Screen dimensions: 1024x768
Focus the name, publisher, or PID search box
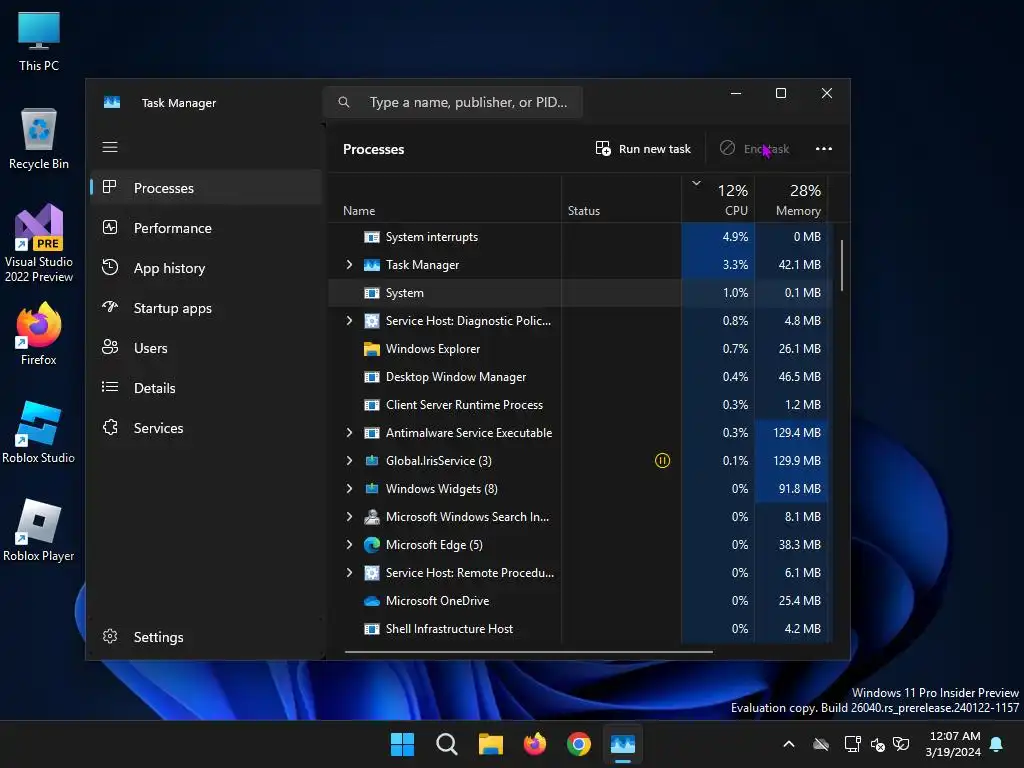[x=453, y=102]
